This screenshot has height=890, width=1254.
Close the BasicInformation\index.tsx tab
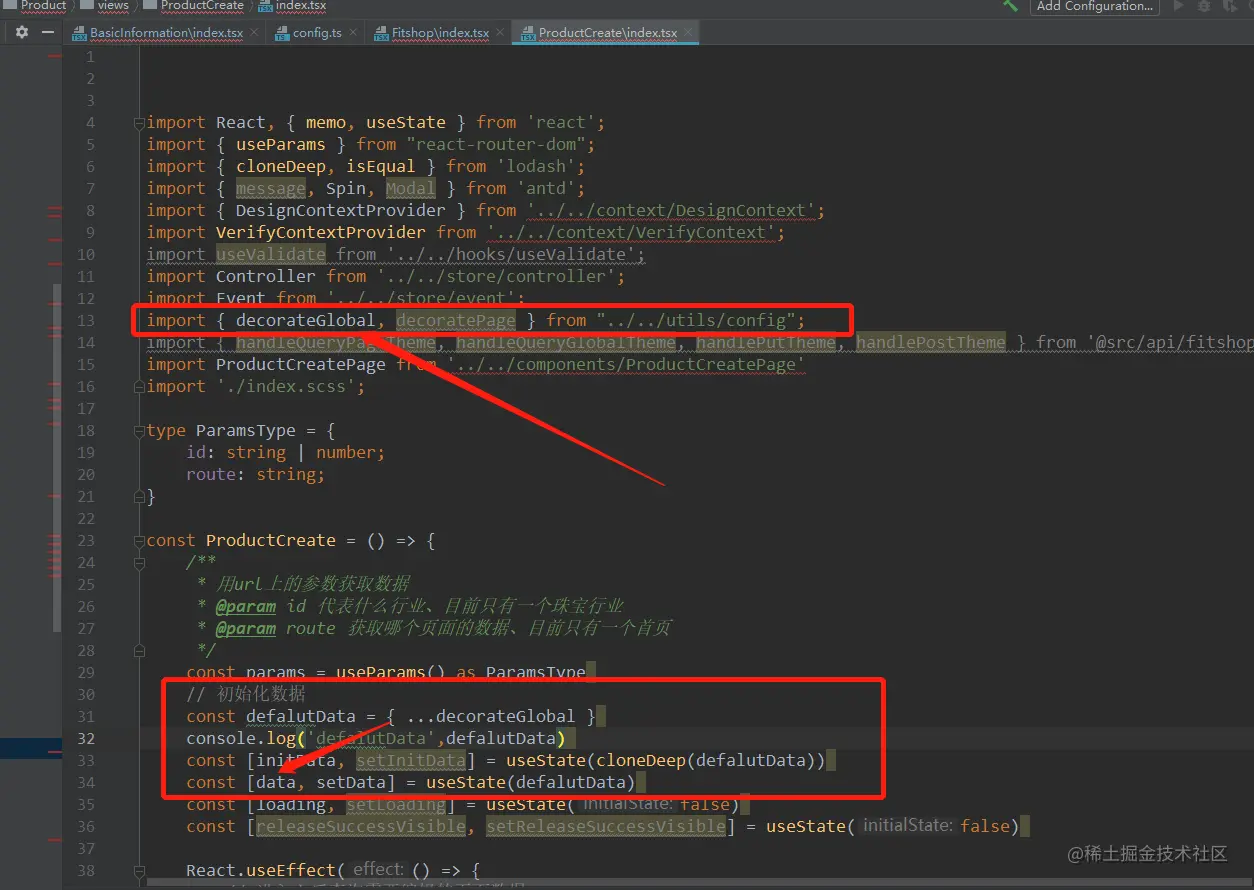point(254,33)
